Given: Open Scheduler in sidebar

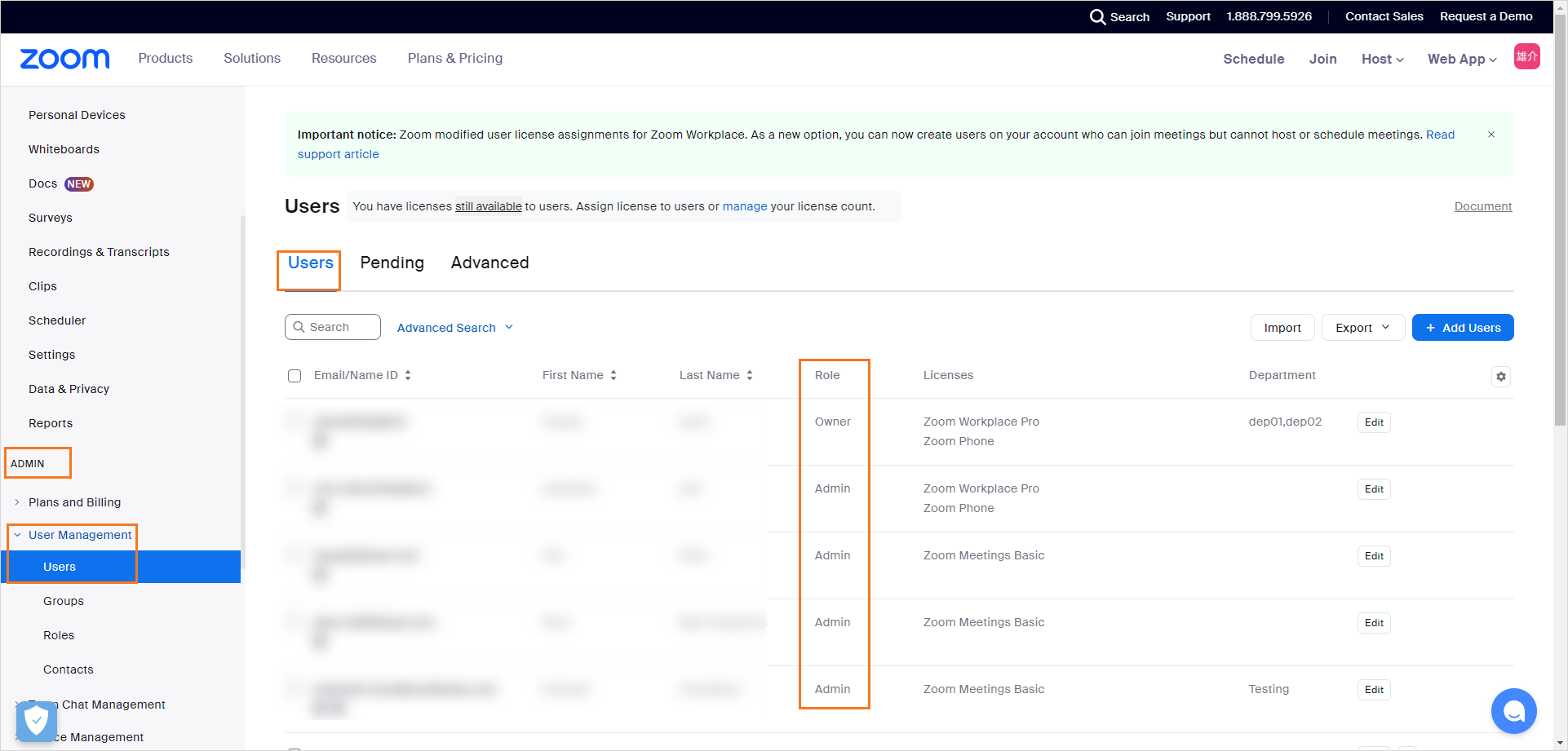Looking at the screenshot, I should [x=57, y=320].
